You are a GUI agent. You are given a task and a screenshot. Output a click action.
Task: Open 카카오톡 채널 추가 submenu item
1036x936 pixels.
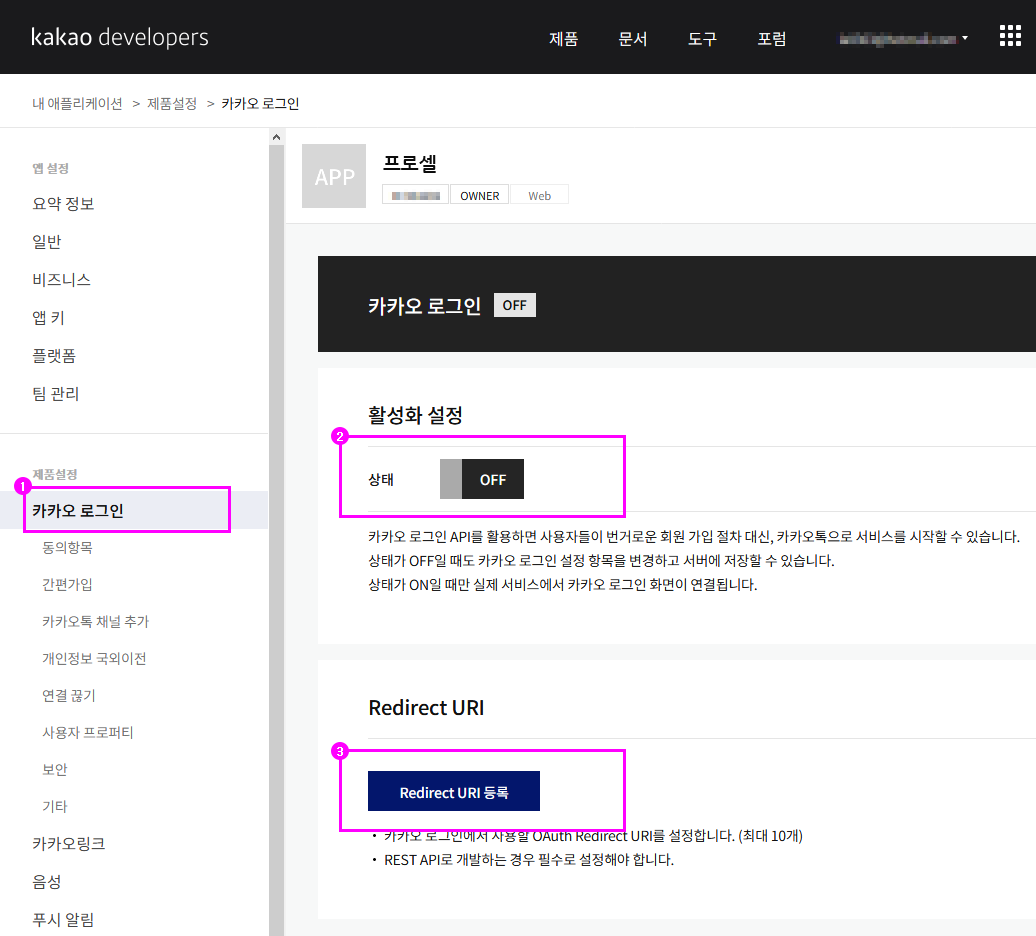click(x=96, y=622)
